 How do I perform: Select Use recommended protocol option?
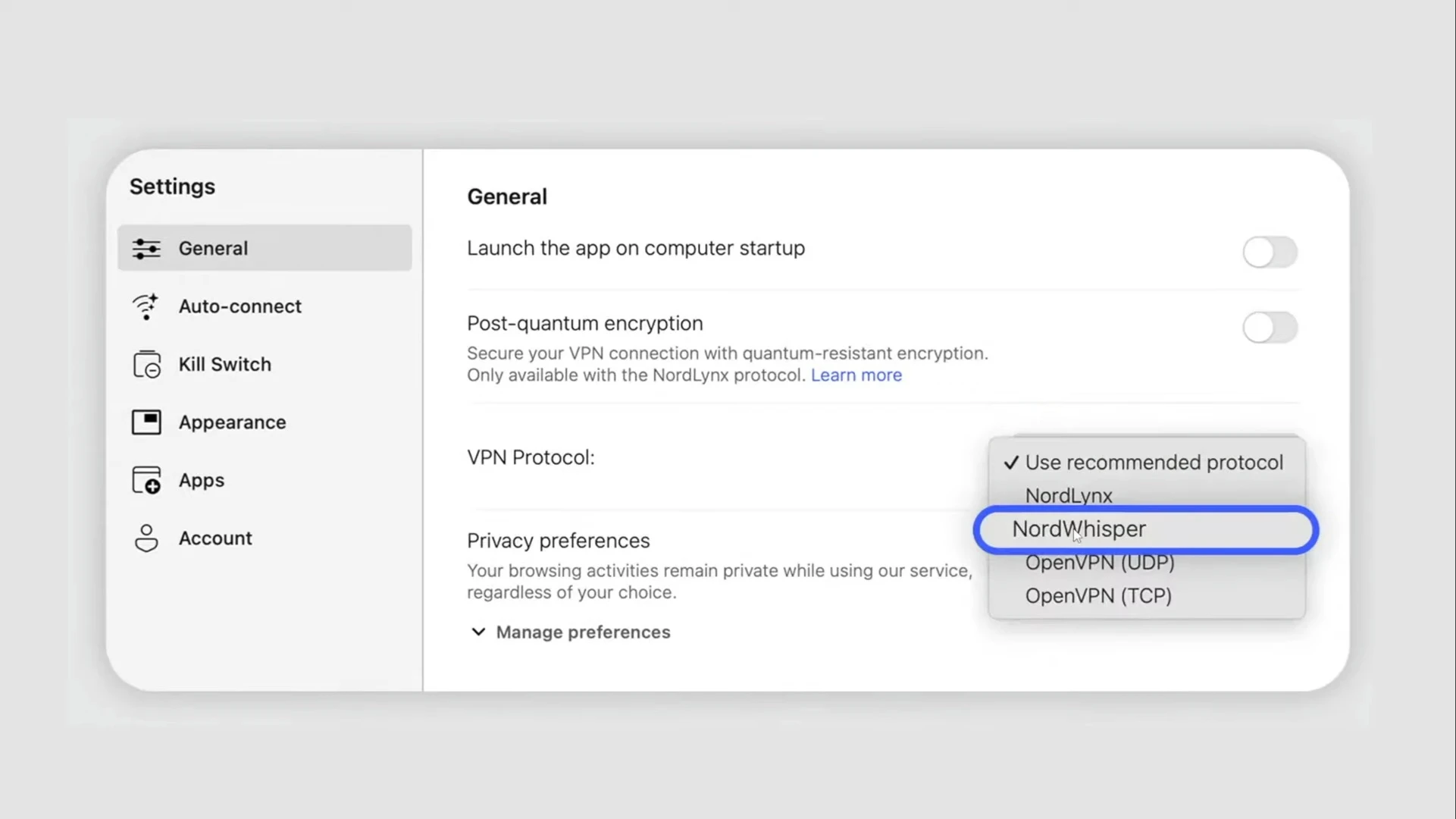pos(1147,463)
